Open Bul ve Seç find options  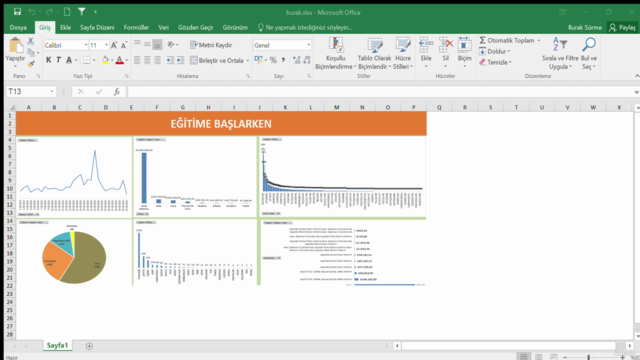tap(589, 53)
